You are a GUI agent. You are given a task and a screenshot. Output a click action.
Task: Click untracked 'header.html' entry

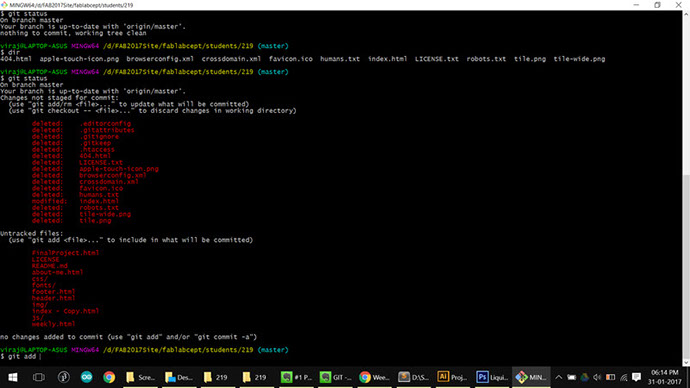tap(53, 298)
